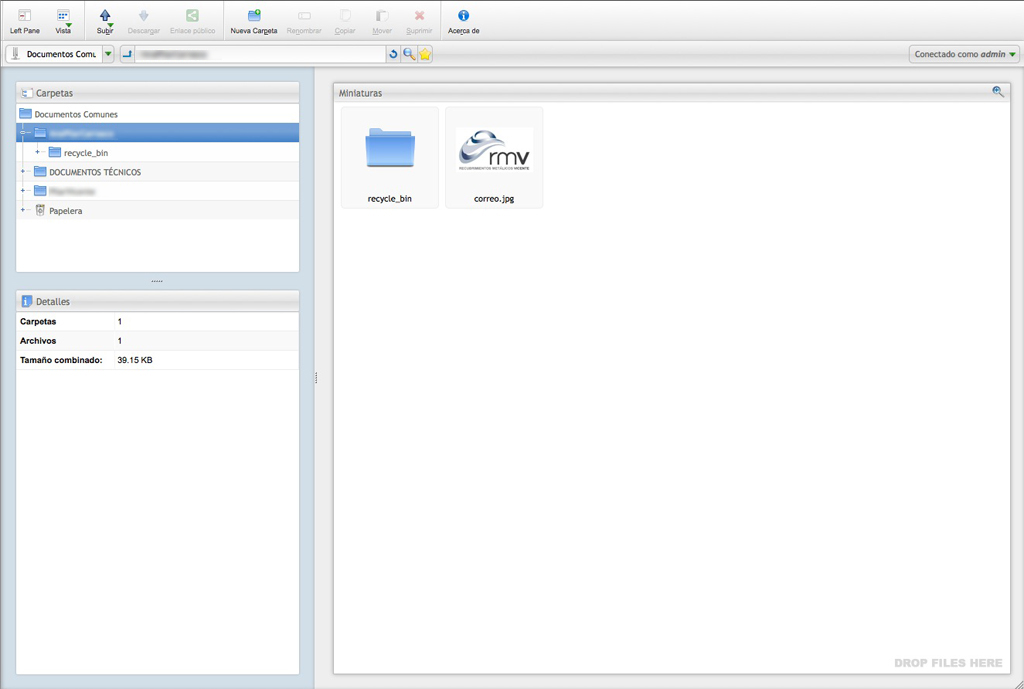Screen dimensions: 1024x689
Task: Refresh the current folder listing
Action: (394, 54)
